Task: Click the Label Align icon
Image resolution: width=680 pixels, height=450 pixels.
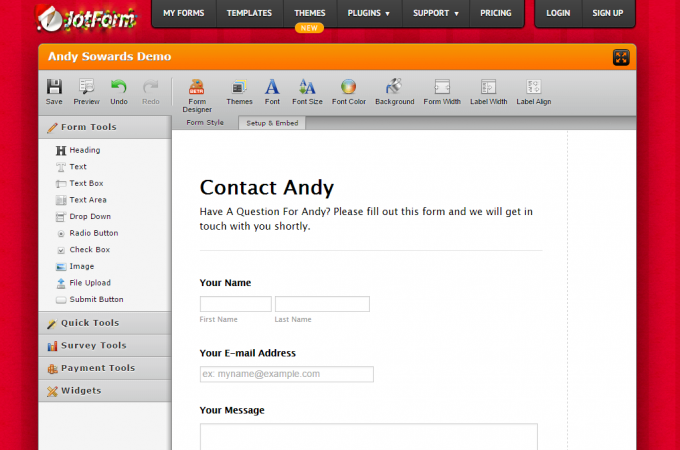Action: [x=533, y=87]
